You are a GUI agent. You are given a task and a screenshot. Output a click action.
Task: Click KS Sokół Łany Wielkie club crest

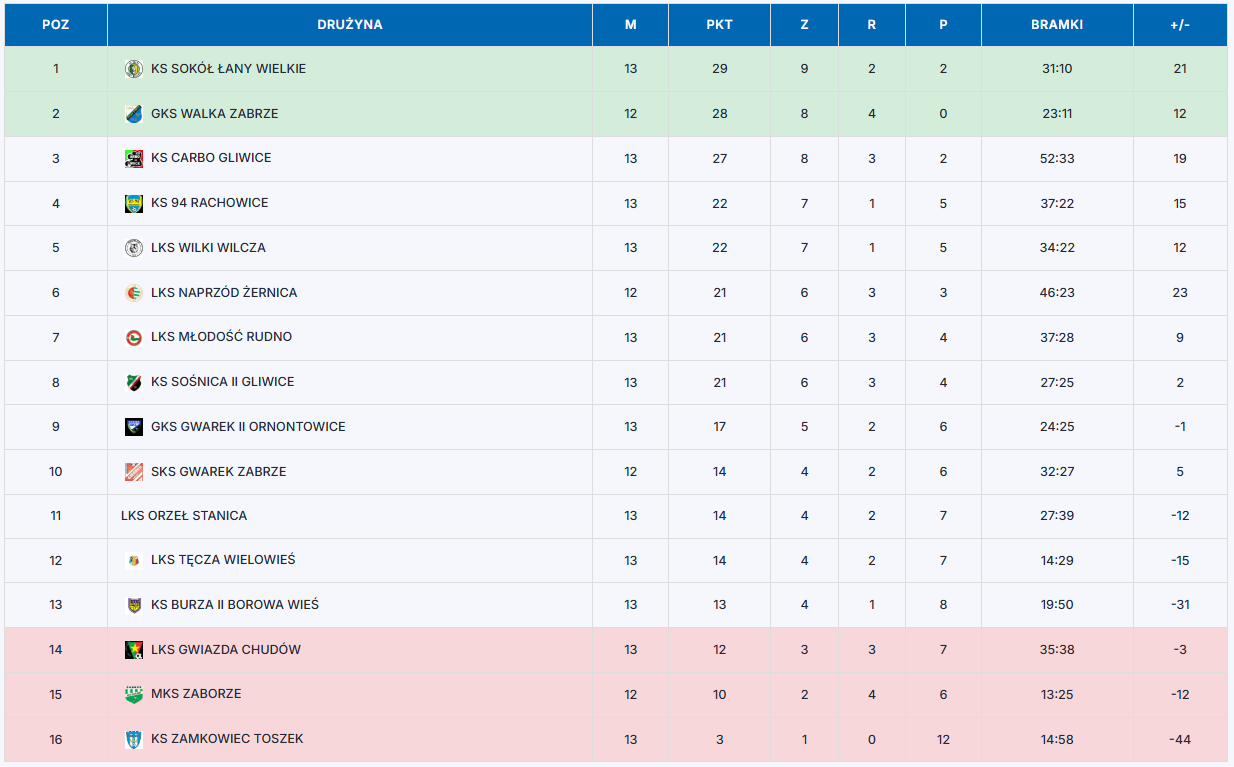[x=133, y=69]
